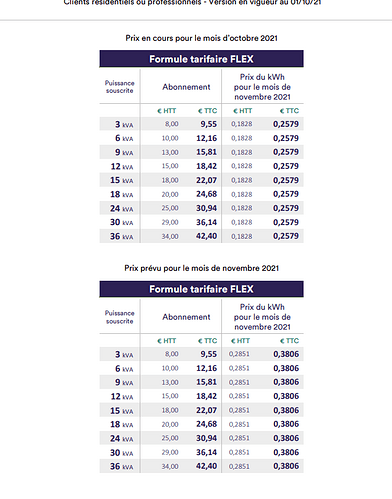The width and height of the screenshot is (392, 499).
Task: Click 0,1828 HTT price in 15 kVA row
Action: pyautogui.click(x=242, y=180)
